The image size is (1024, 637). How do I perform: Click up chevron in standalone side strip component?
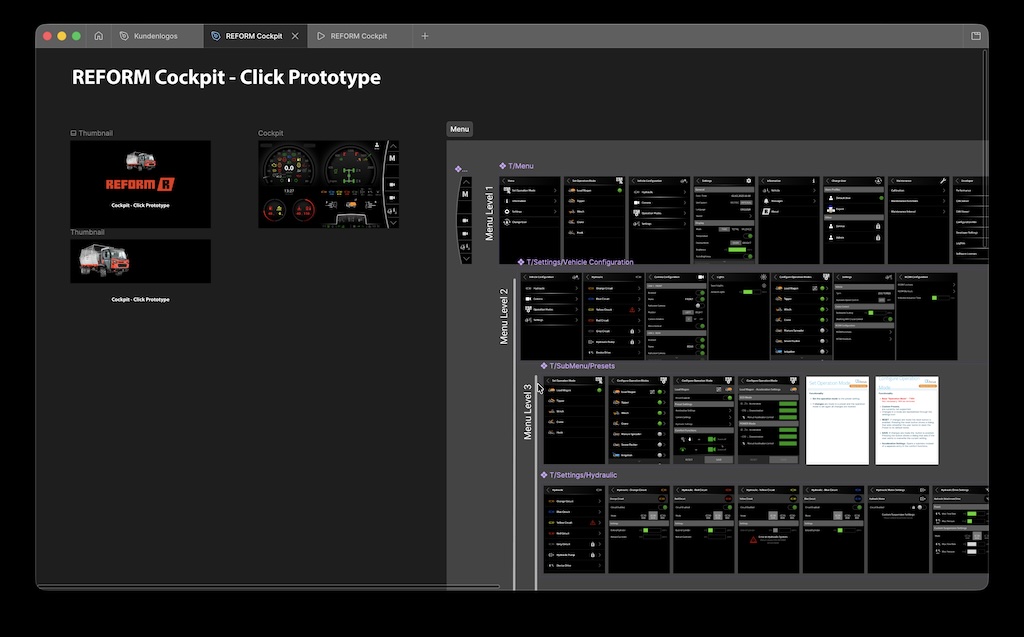[x=466, y=181]
